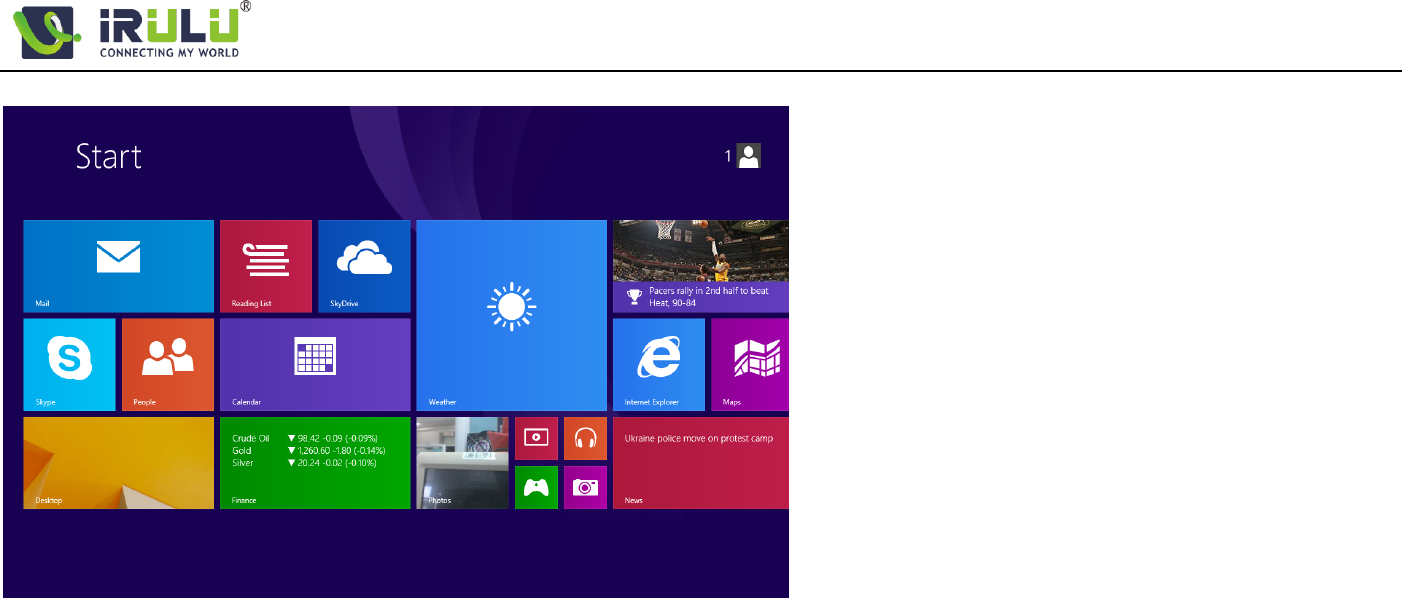The height and width of the screenshot is (598, 1402).
Task: Launch the Games controller tile
Action: pyautogui.click(x=536, y=487)
